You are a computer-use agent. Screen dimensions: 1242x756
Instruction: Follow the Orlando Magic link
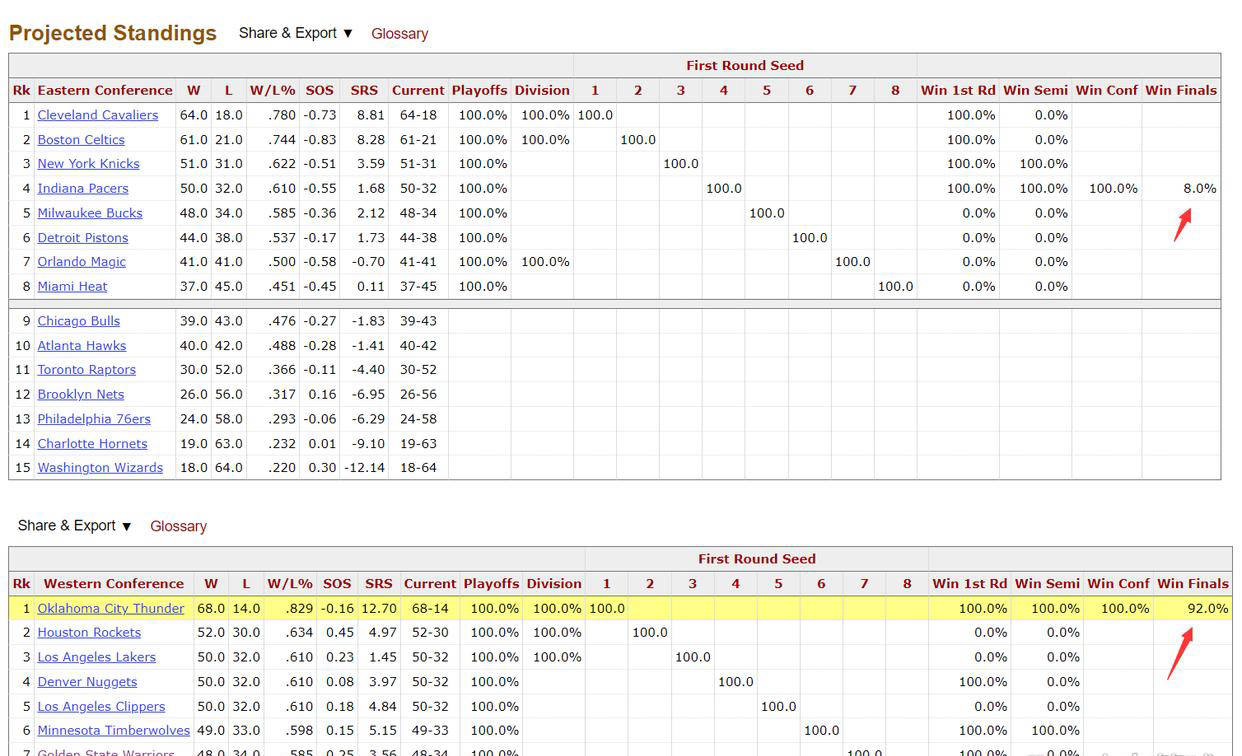(82, 262)
